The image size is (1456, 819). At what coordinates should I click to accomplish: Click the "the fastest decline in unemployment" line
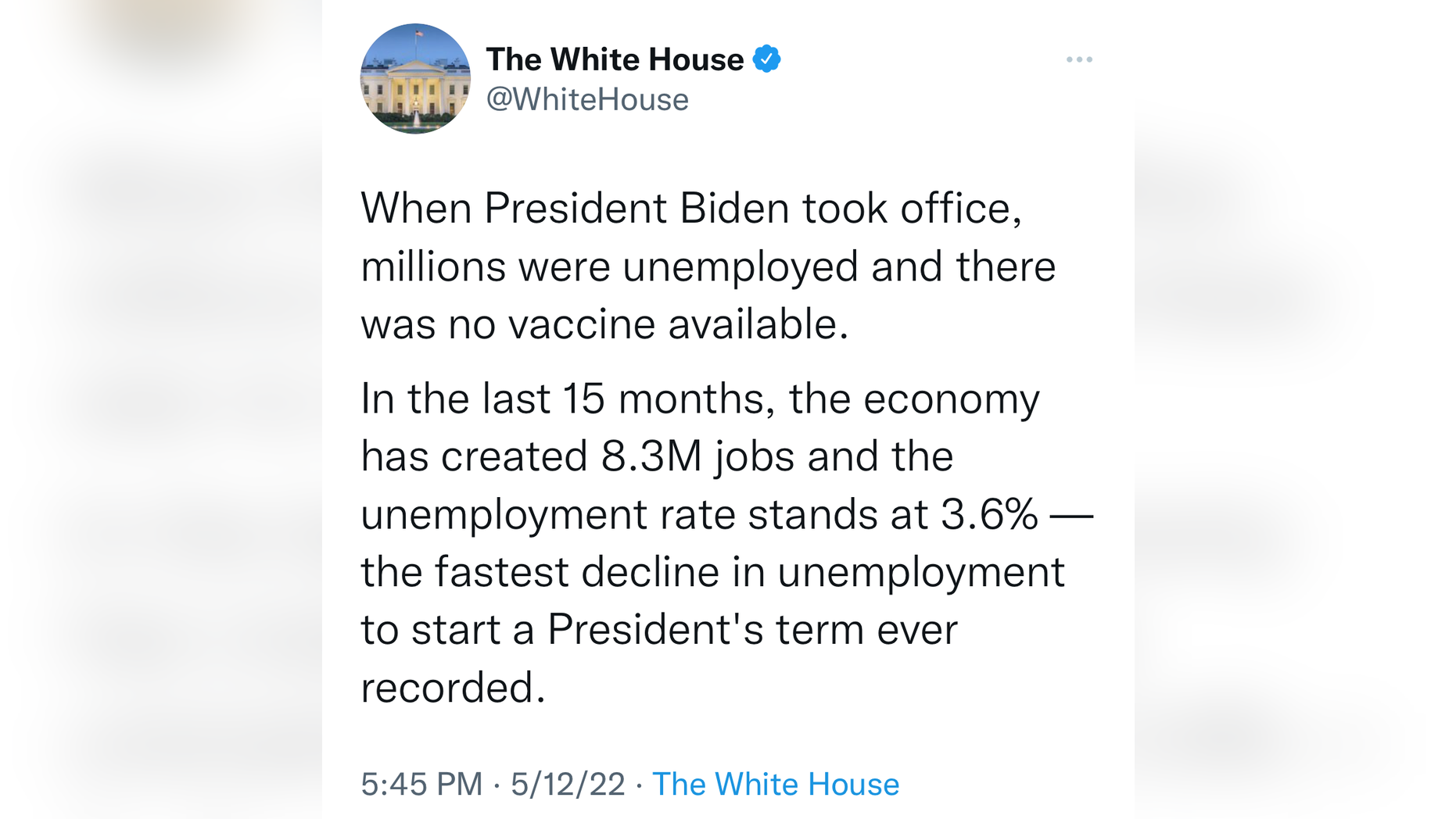712,572
